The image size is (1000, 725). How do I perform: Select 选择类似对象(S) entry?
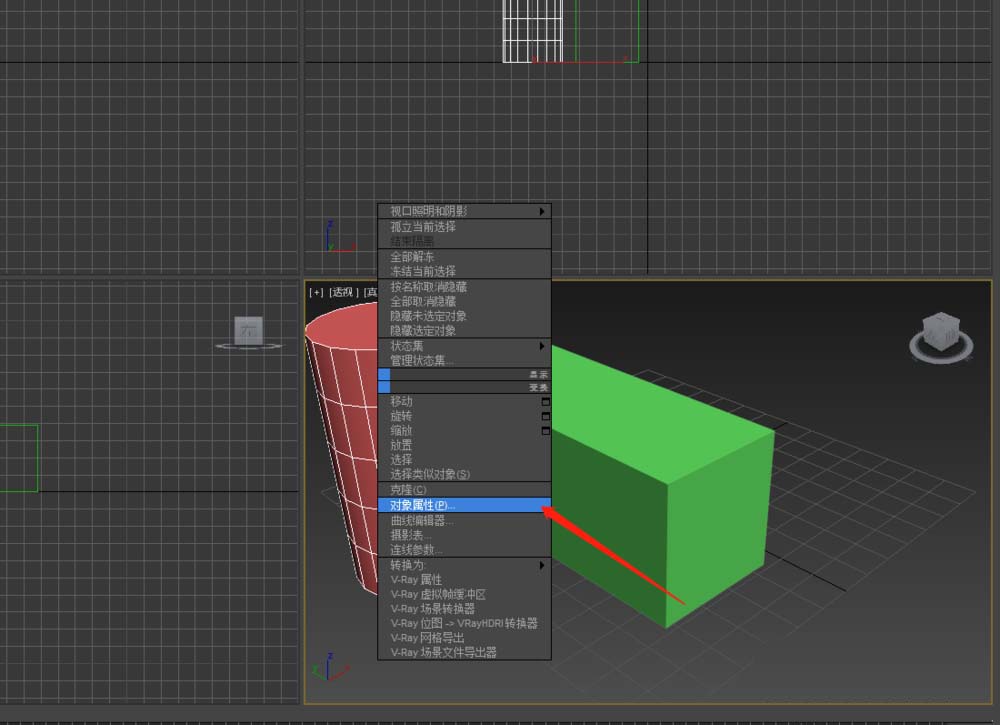[x=464, y=474]
